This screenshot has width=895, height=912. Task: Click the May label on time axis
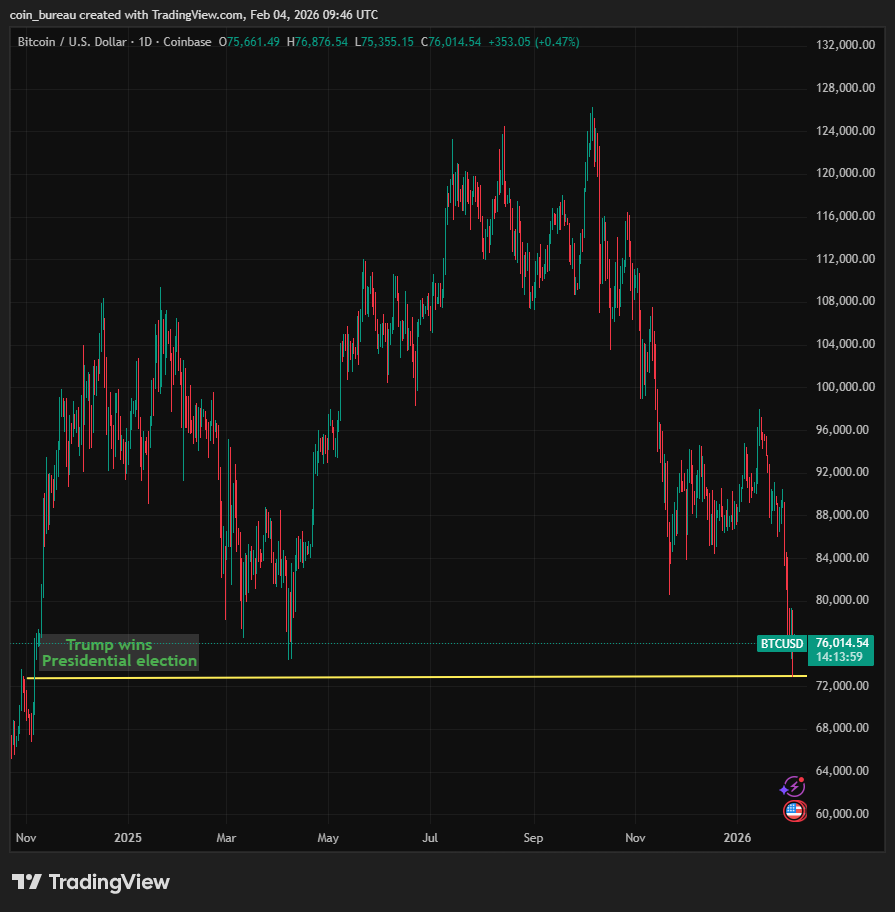click(x=328, y=838)
